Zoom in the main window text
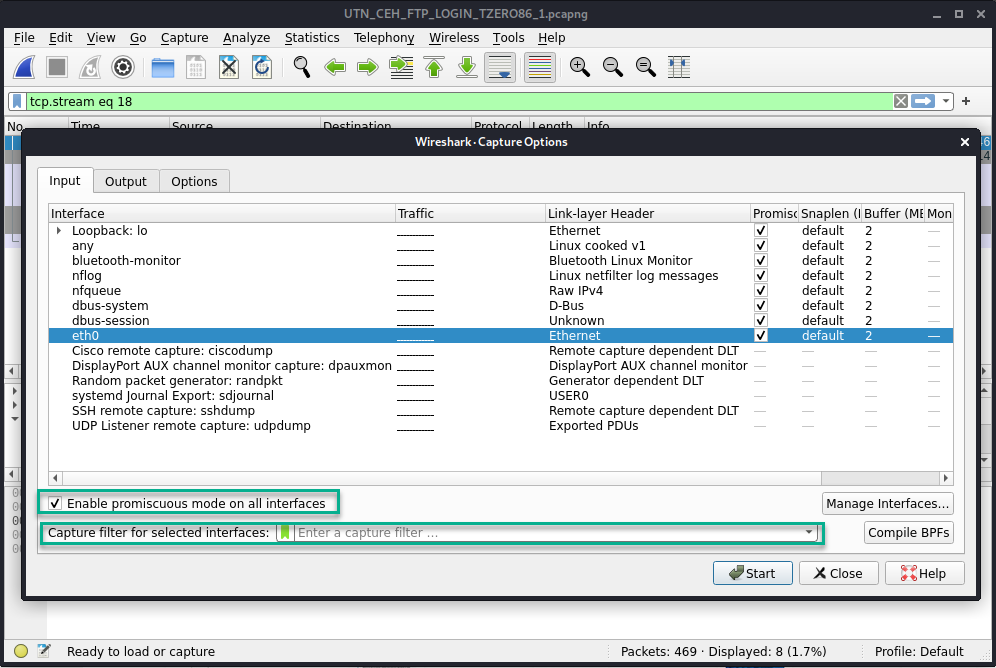996x668 pixels. click(x=579, y=67)
